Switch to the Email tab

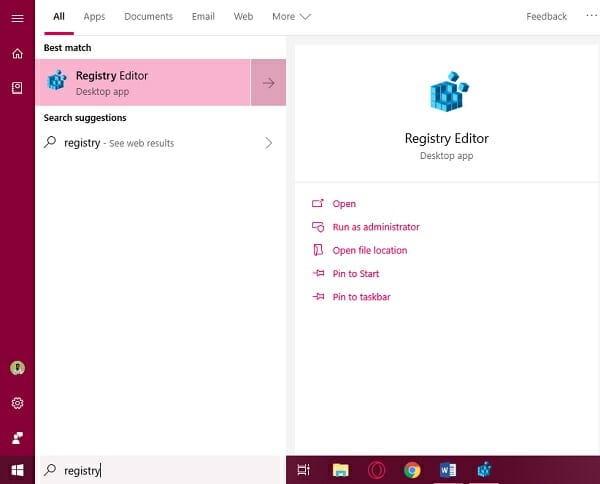[203, 16]
